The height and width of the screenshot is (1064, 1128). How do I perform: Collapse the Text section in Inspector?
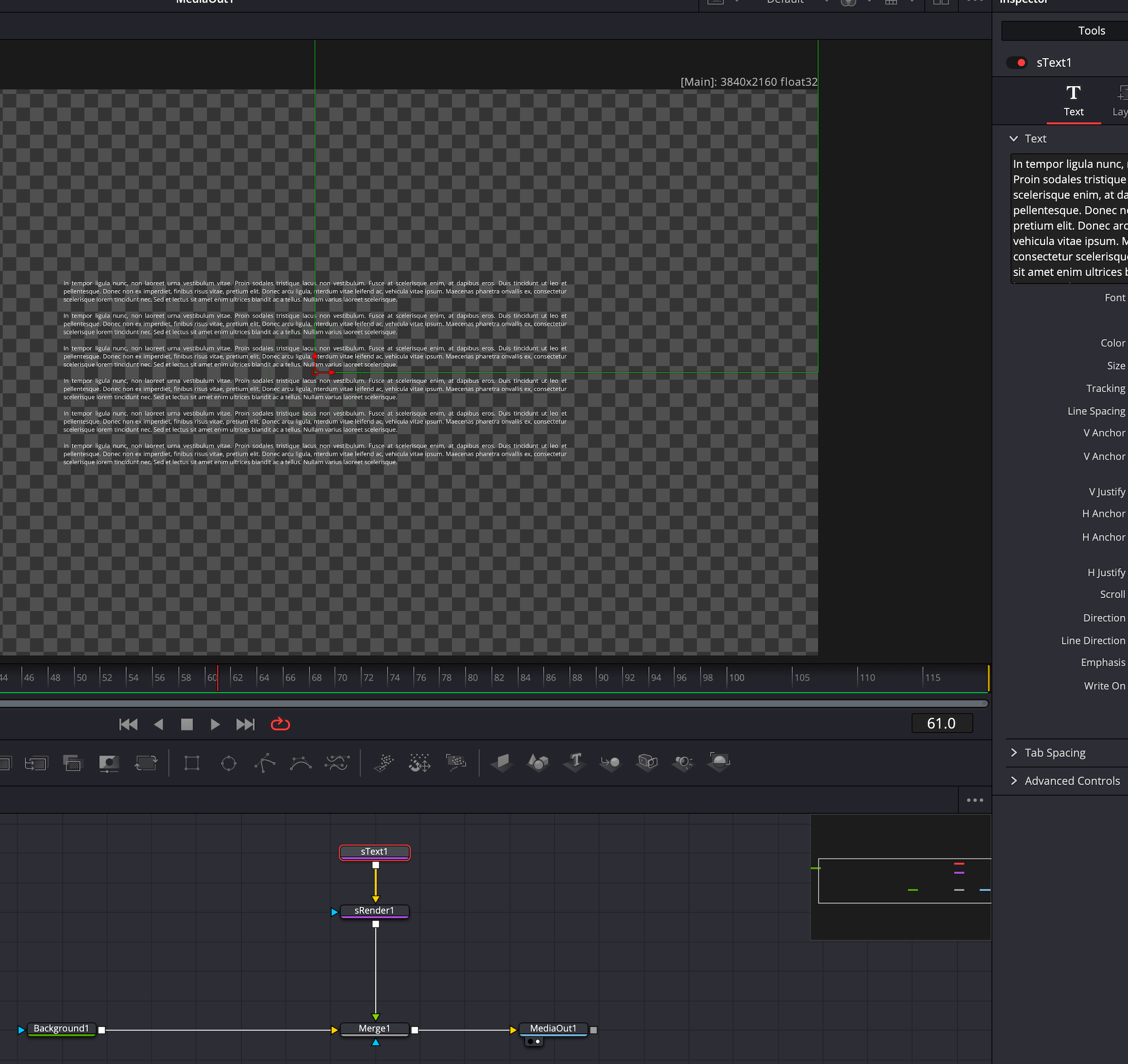pyautogui.click(x=1014, y=138)
